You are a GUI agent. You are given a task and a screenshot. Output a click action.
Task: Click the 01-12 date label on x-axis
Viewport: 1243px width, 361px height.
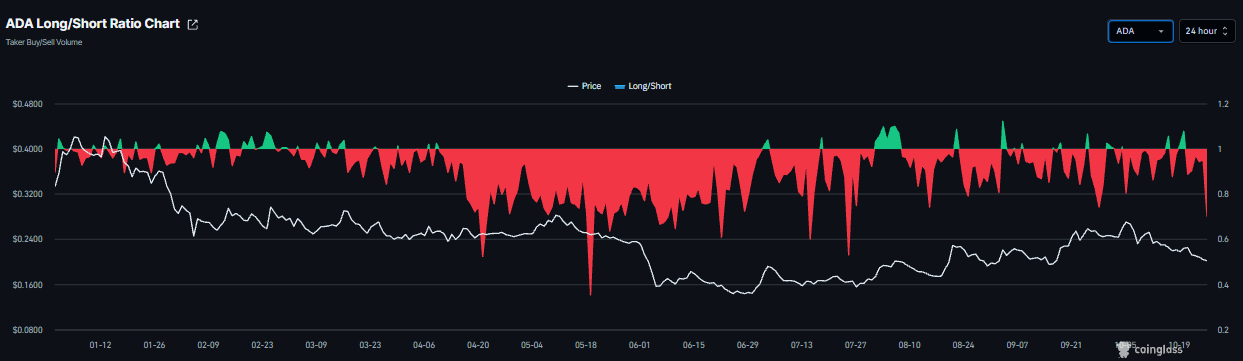[100, 344]
